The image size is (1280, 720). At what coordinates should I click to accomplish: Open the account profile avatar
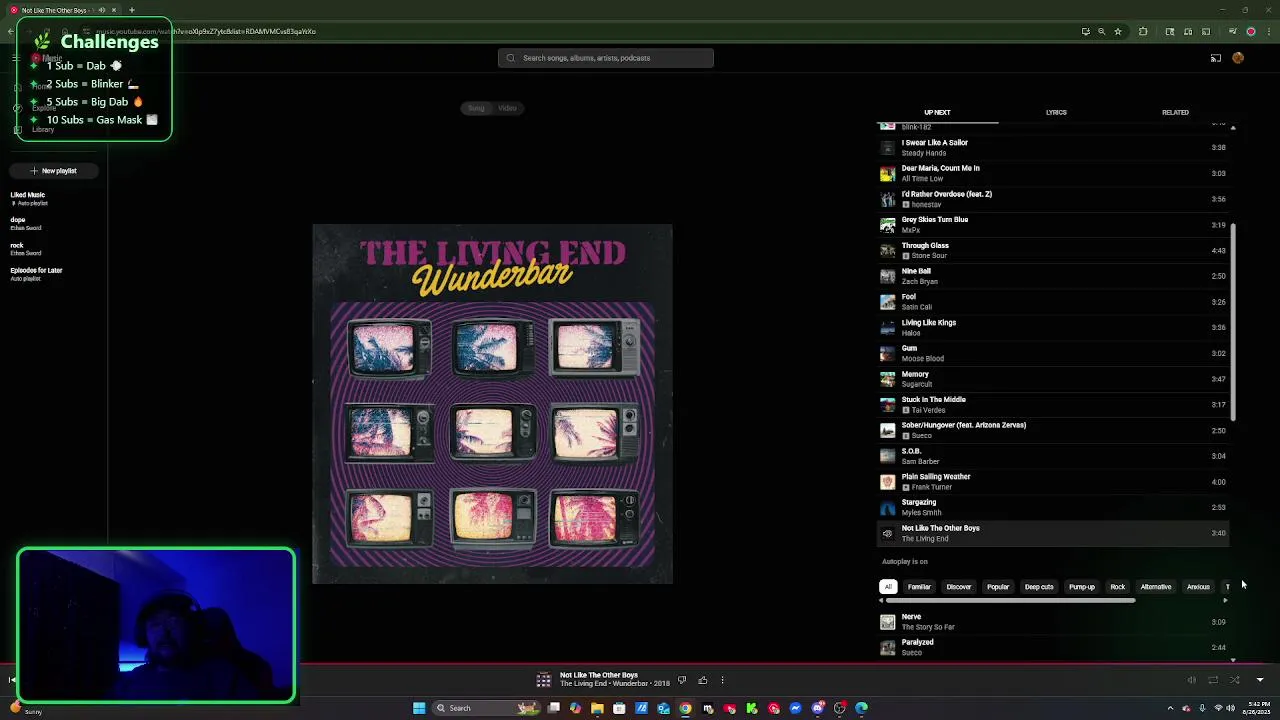[1238, 58]
